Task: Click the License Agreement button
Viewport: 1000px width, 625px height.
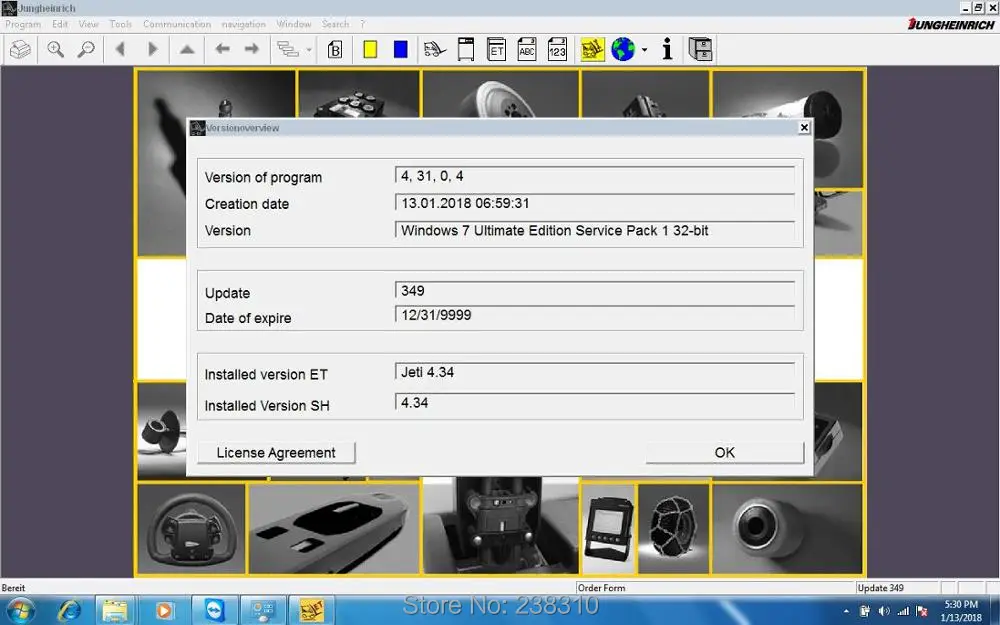Action: (276, 452)
